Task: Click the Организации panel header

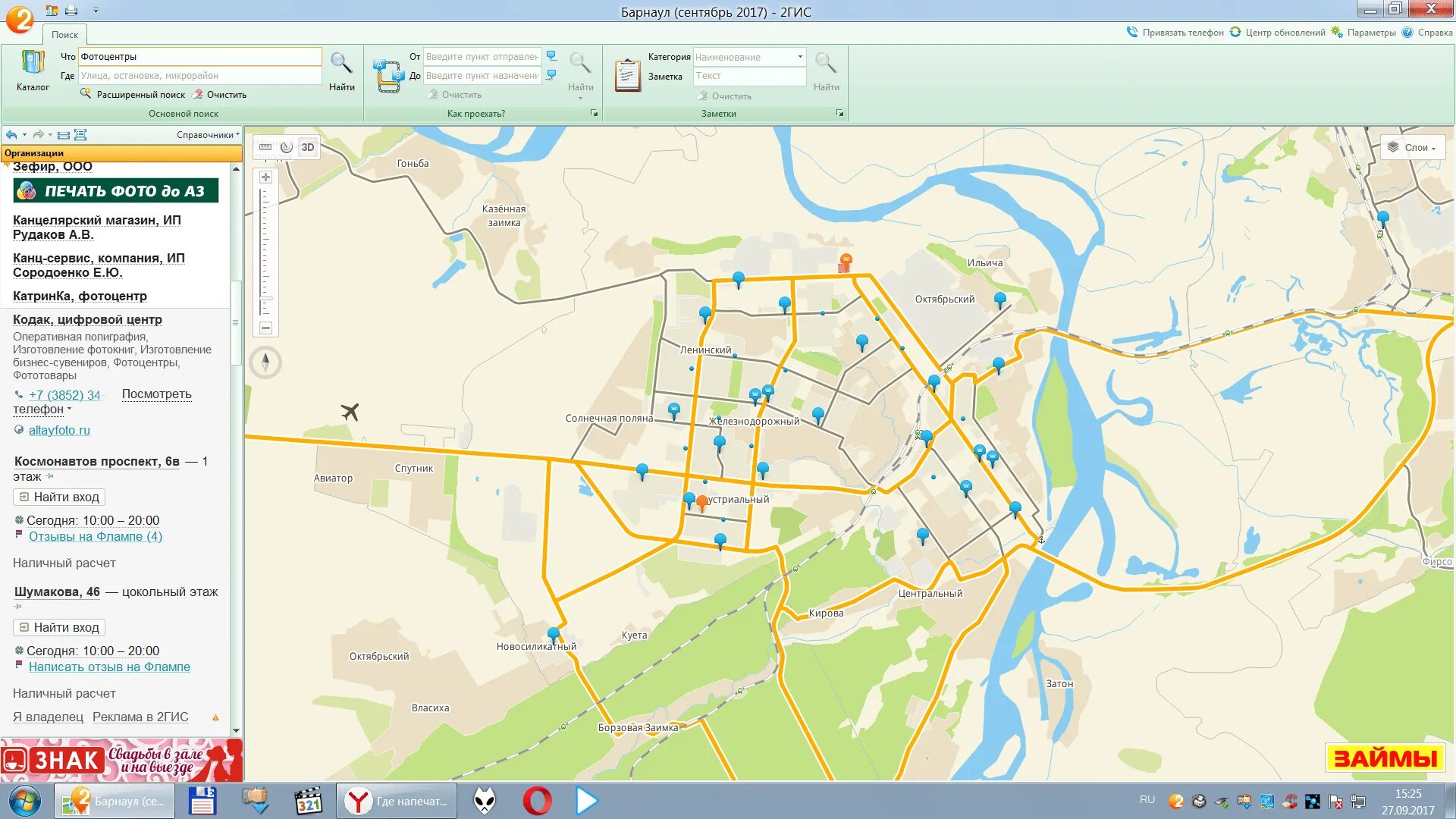Action: [x=121, y=153]
